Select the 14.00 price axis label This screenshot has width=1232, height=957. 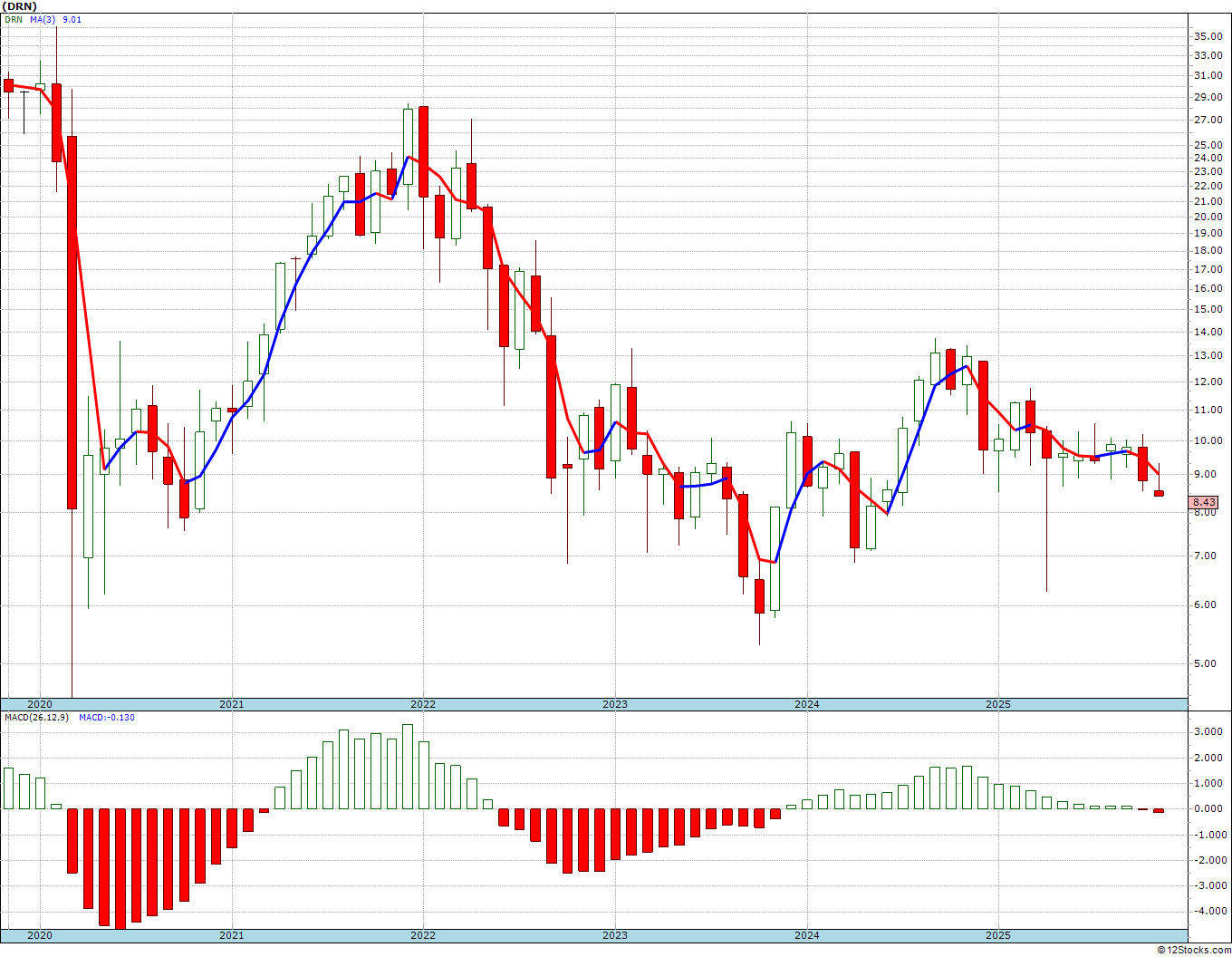point(1208,332)
